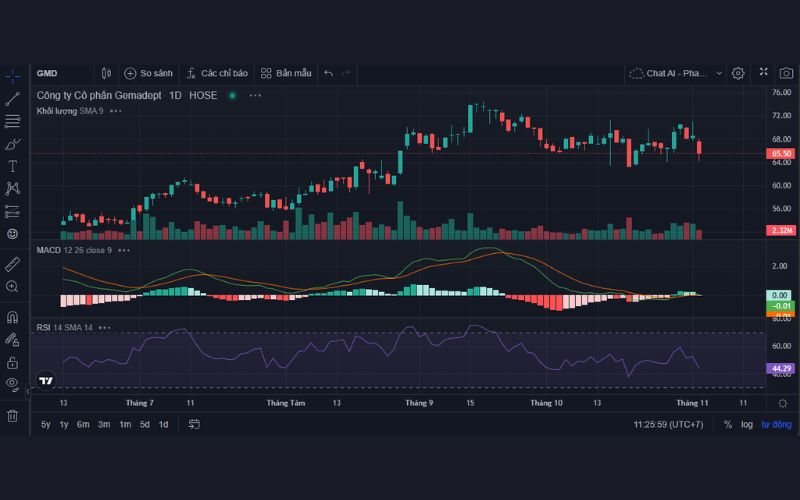Image resolution: width=800 pixels, height=500 pixels.
Task: Open Các chỉ báo indicators menu
Action: tap(216, 73)
